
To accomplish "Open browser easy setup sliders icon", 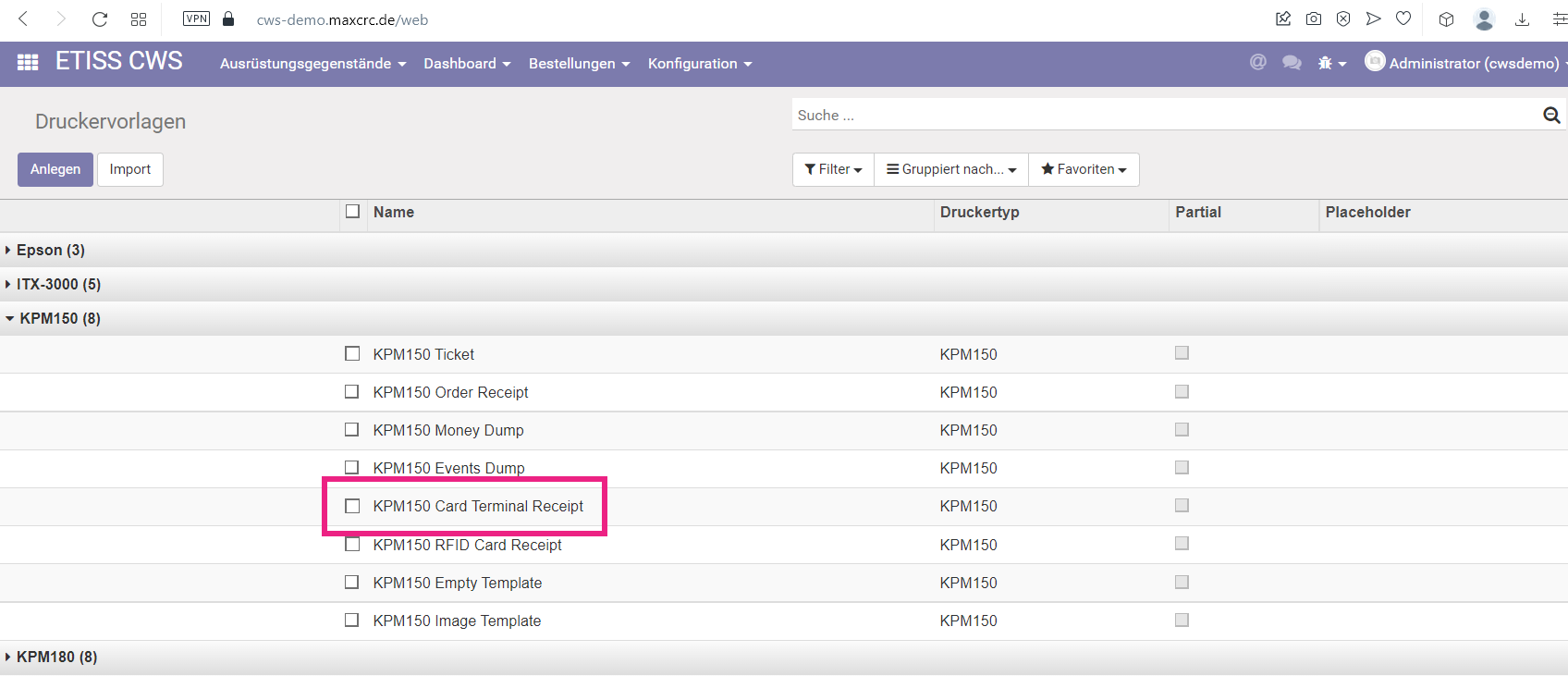I will (1560, 18).
